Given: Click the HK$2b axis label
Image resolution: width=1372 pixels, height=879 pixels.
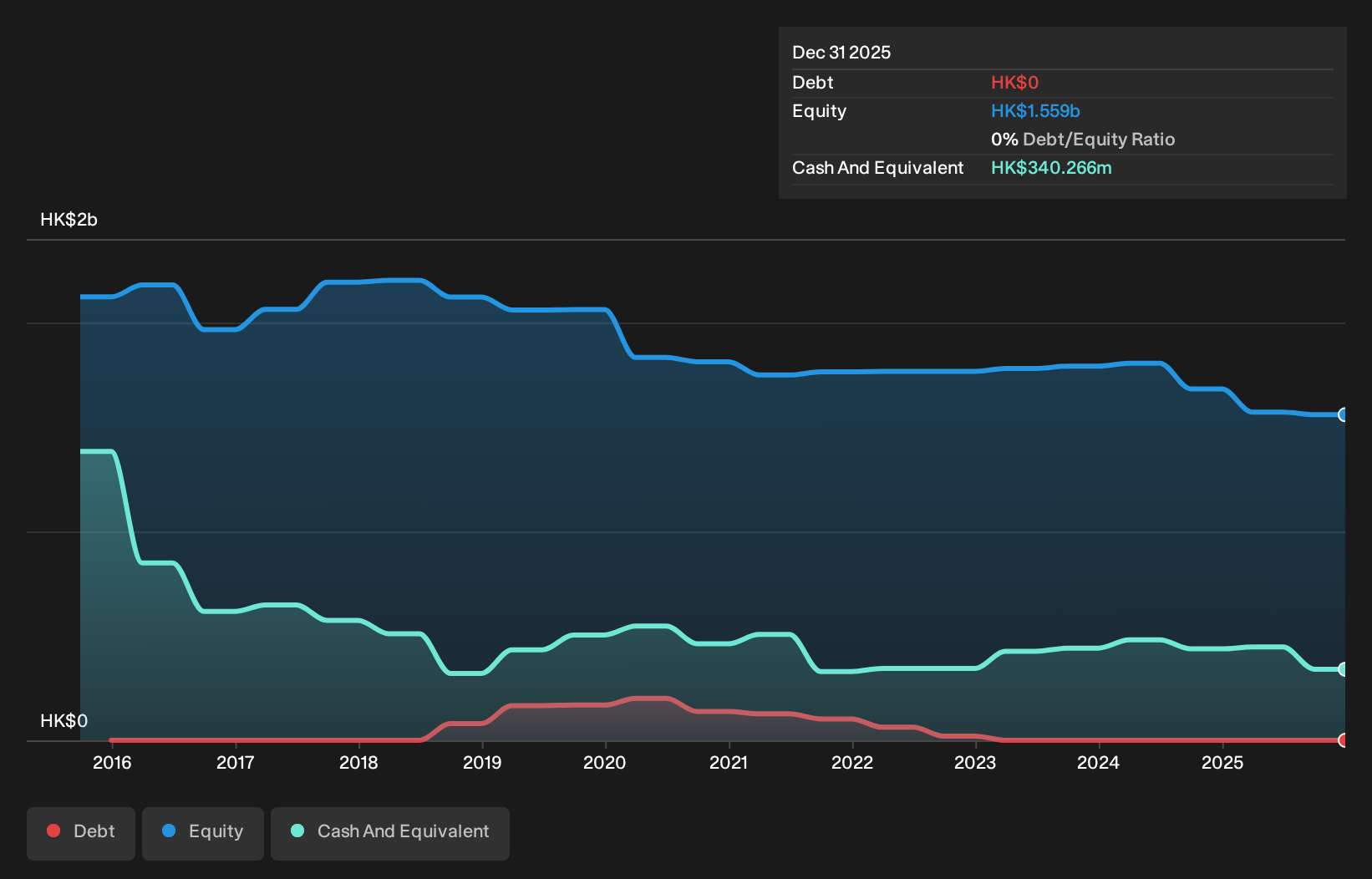Looking at the screenshot, I should coord(69,220).
